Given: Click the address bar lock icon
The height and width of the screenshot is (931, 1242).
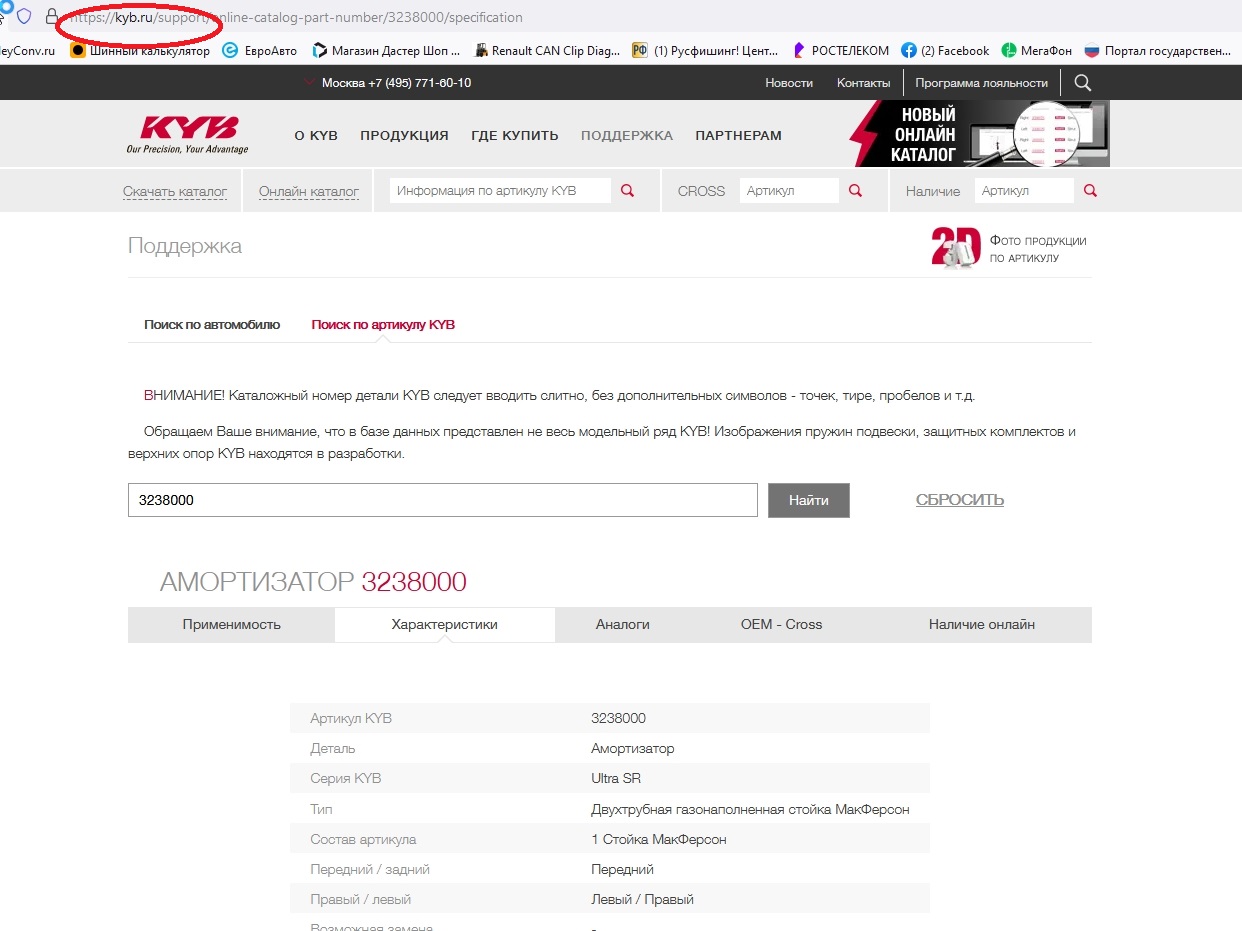Looking at the screenshot, I should point(52,17).
